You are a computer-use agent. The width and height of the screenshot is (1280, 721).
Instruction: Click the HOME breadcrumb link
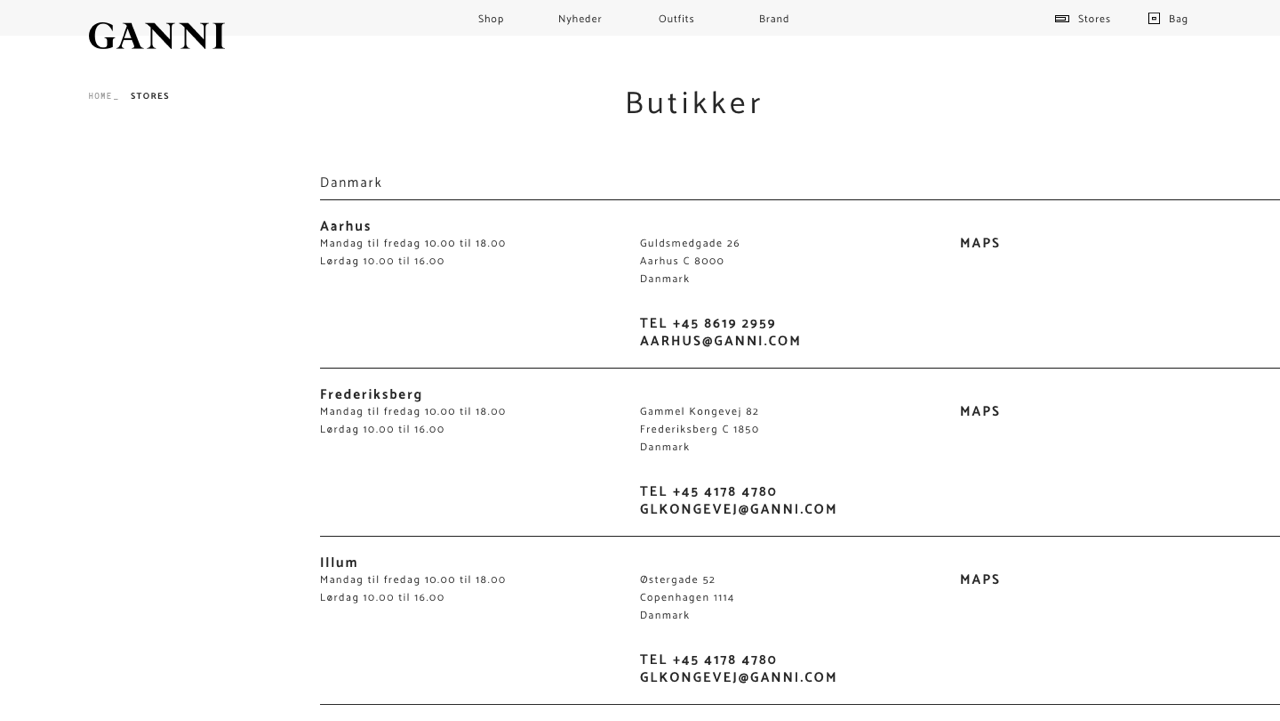(x=100, y=96)
